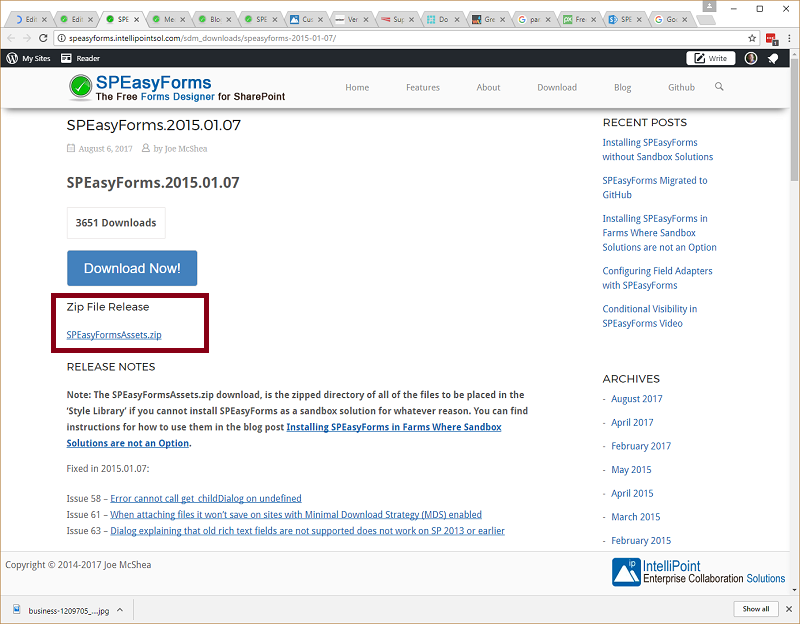This screenshot has height=624, width=800.
Task: Open the user avatar profile icon
Action: (751, 58)
